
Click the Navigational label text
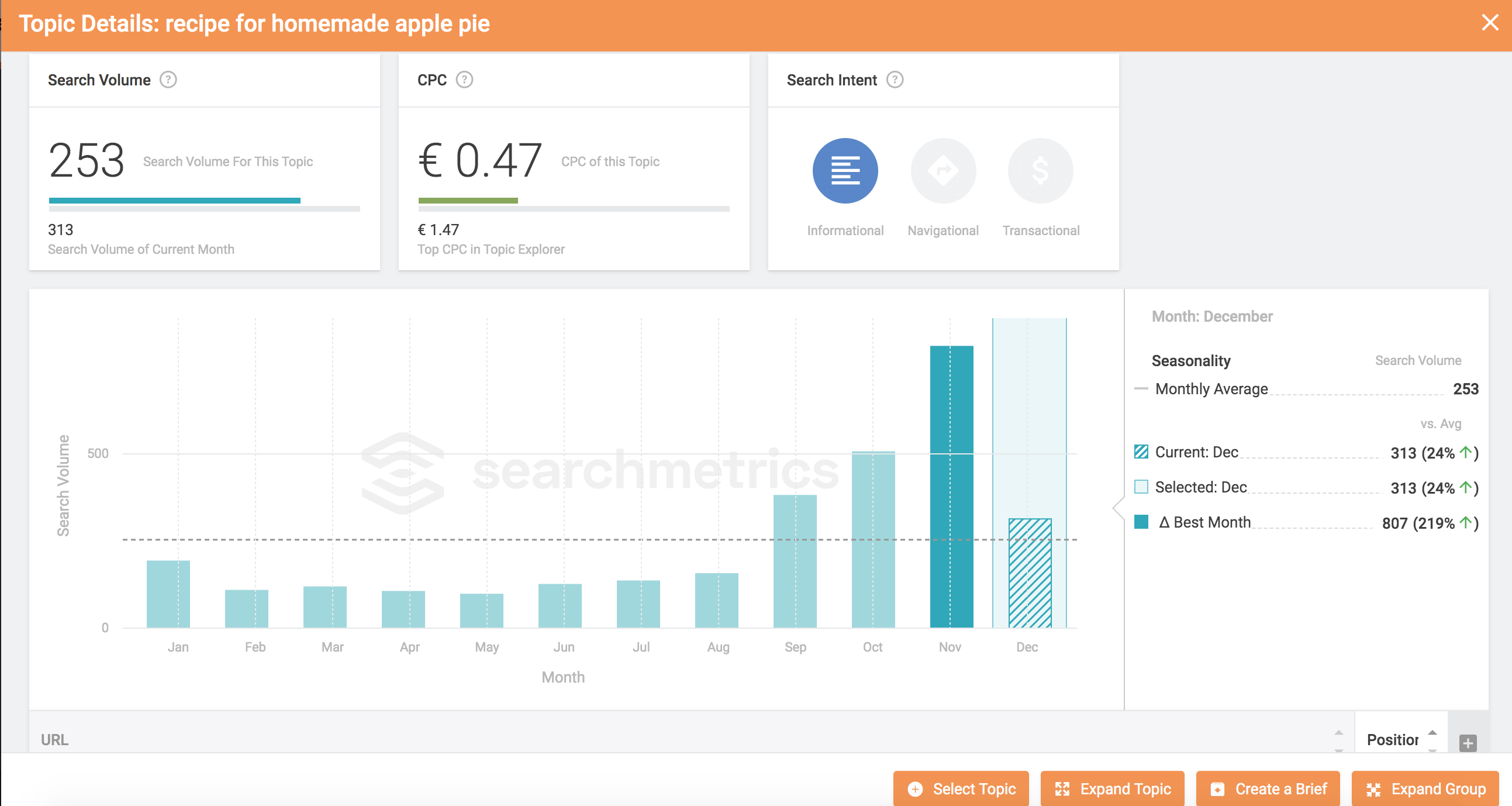tap(943, 230)
